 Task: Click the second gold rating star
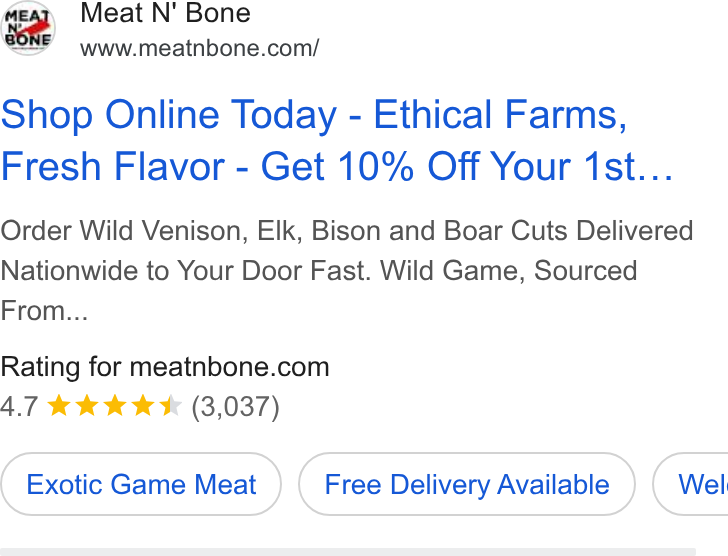pyautogui.click(x=87, y=405)
